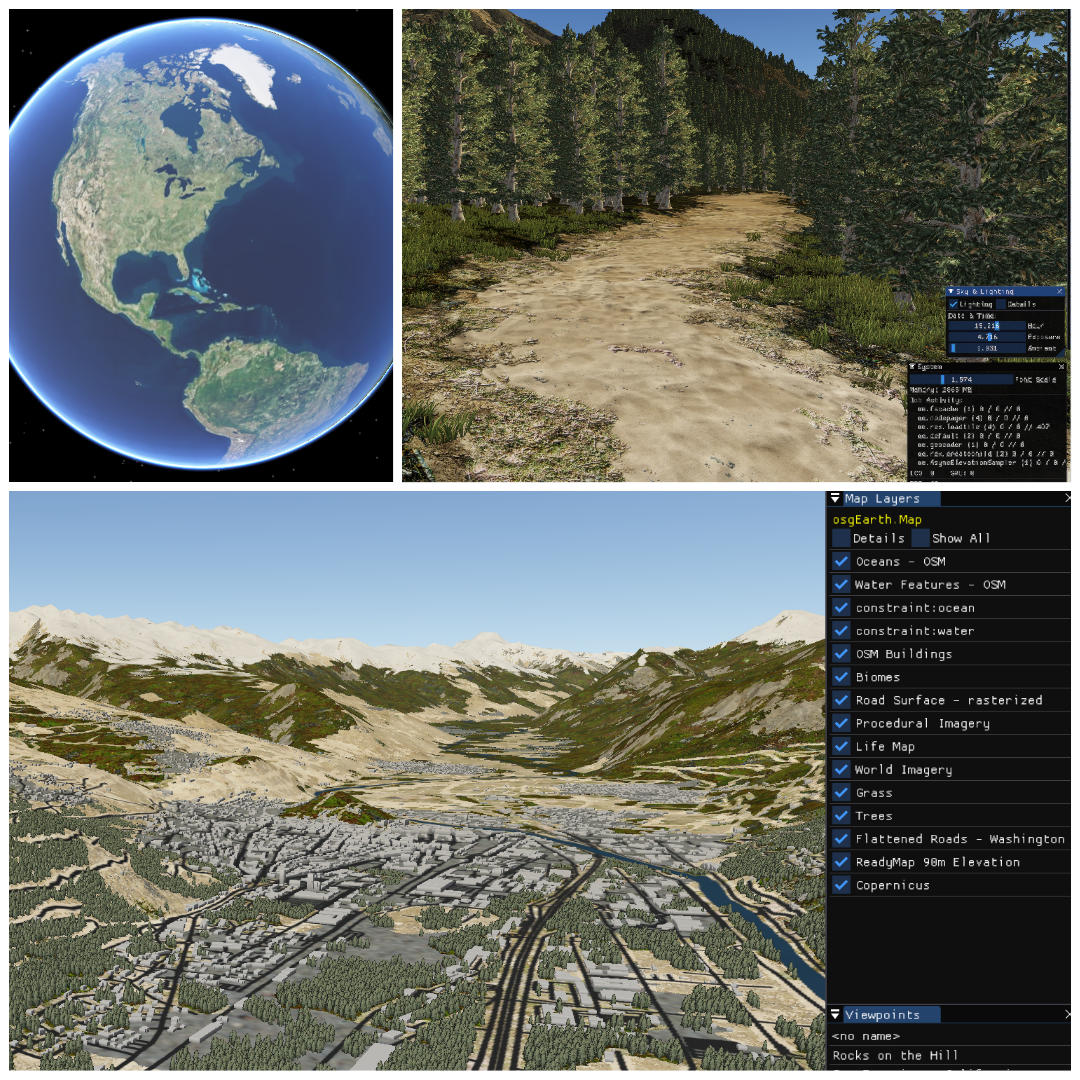Disable the Water Features - OSM layer
1080x1080 pixels.
[x=841, y=584]
